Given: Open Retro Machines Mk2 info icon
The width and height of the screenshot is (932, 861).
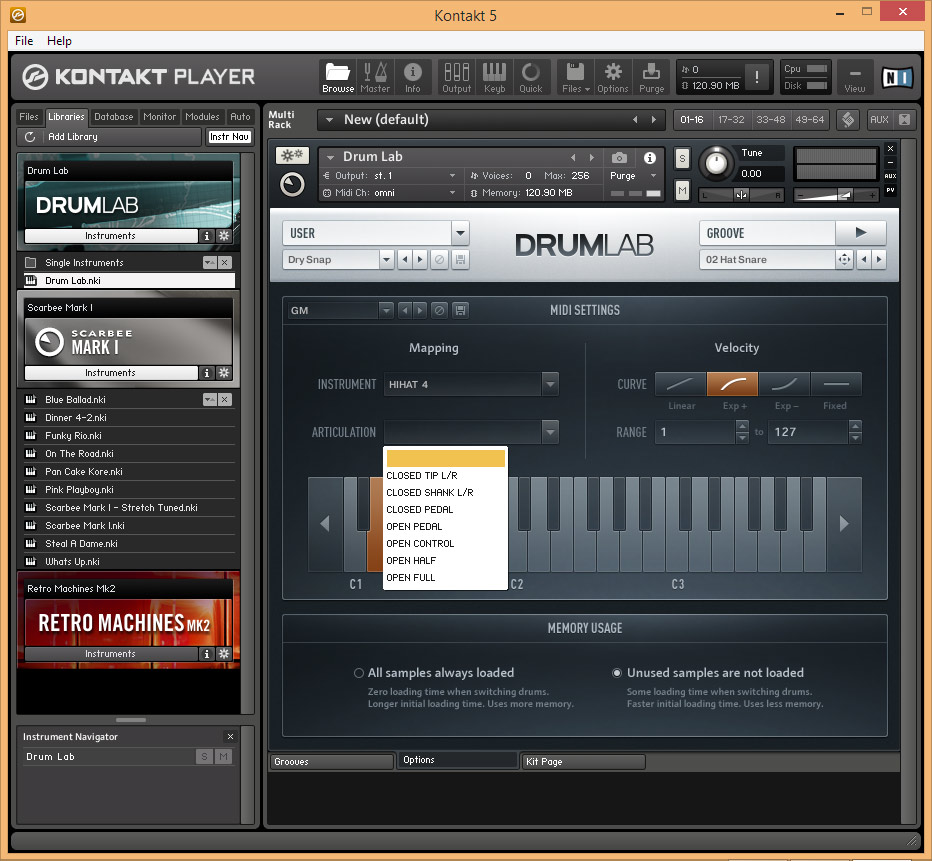Looking at the screenshot, I should 206,654.
